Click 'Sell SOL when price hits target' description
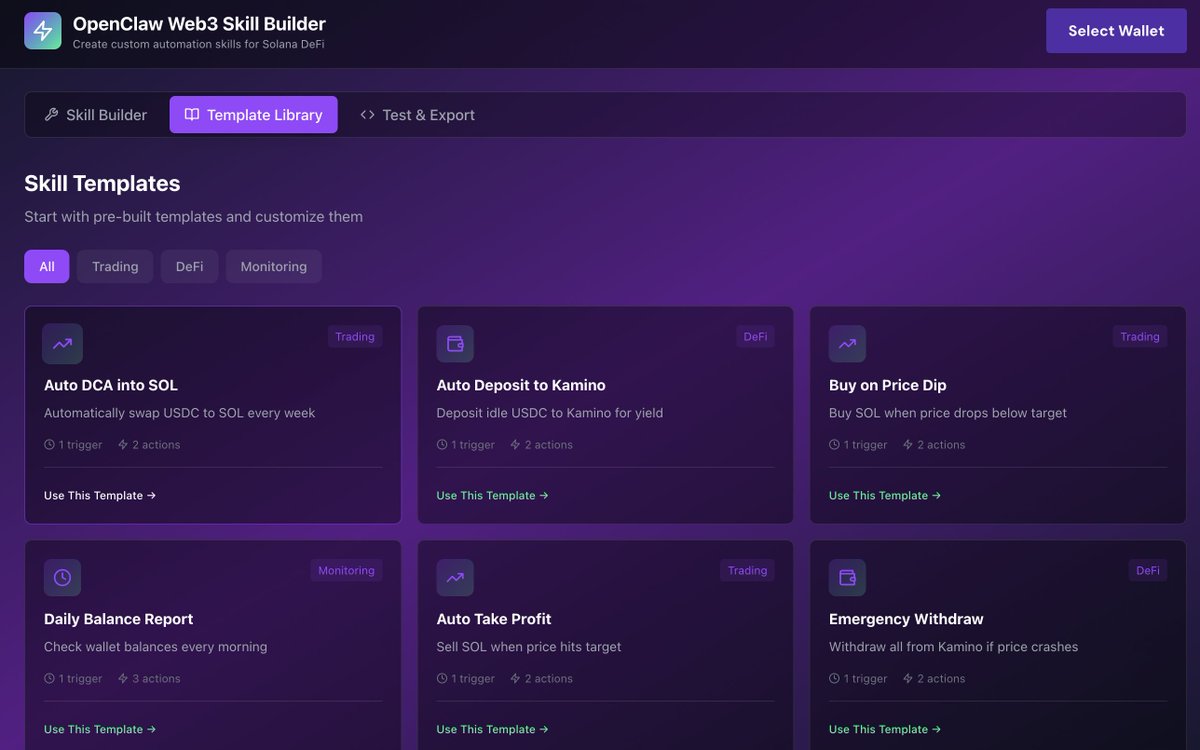The width and height of the screenshot is (1200, 750). coord(529,647)
